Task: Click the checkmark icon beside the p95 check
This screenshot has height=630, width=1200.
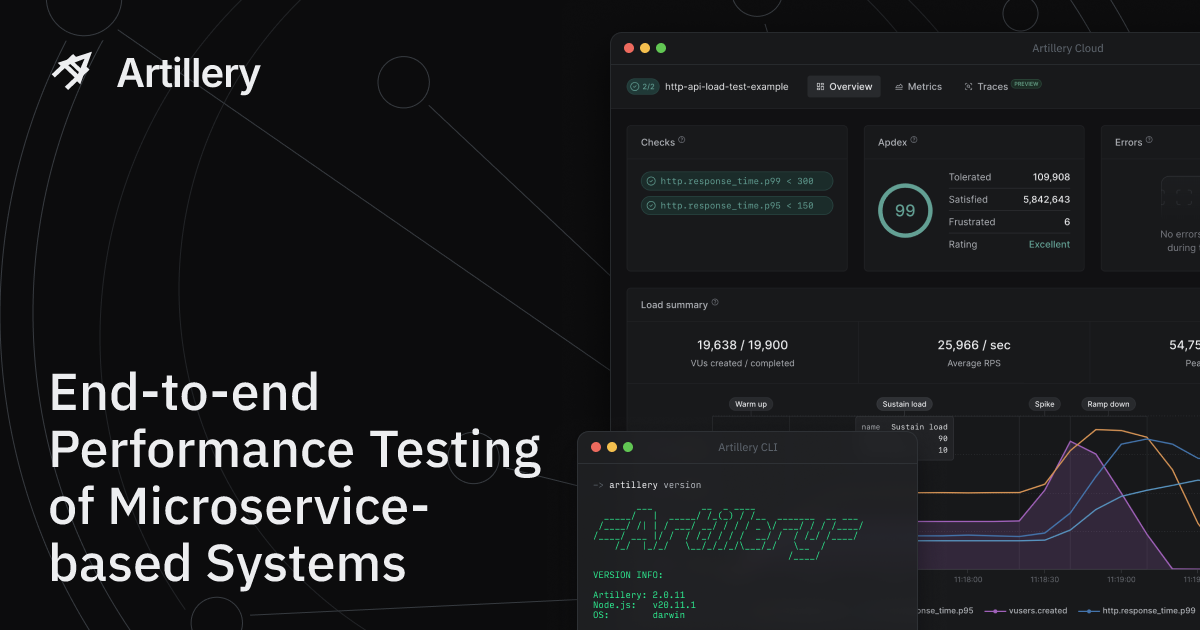Action: pyautogui.click(x=650, y=206)
